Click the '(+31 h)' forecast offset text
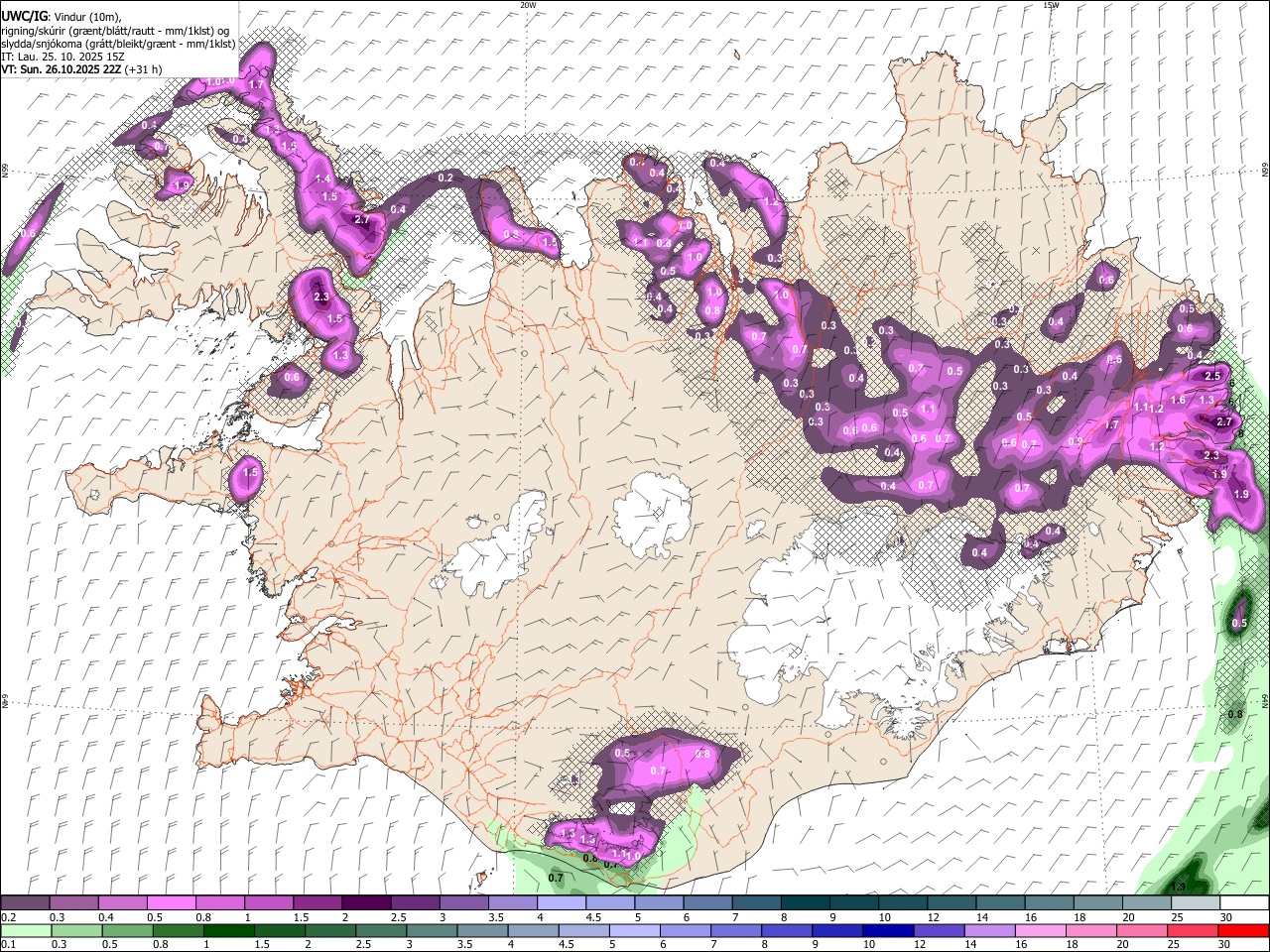 (144, 69)
